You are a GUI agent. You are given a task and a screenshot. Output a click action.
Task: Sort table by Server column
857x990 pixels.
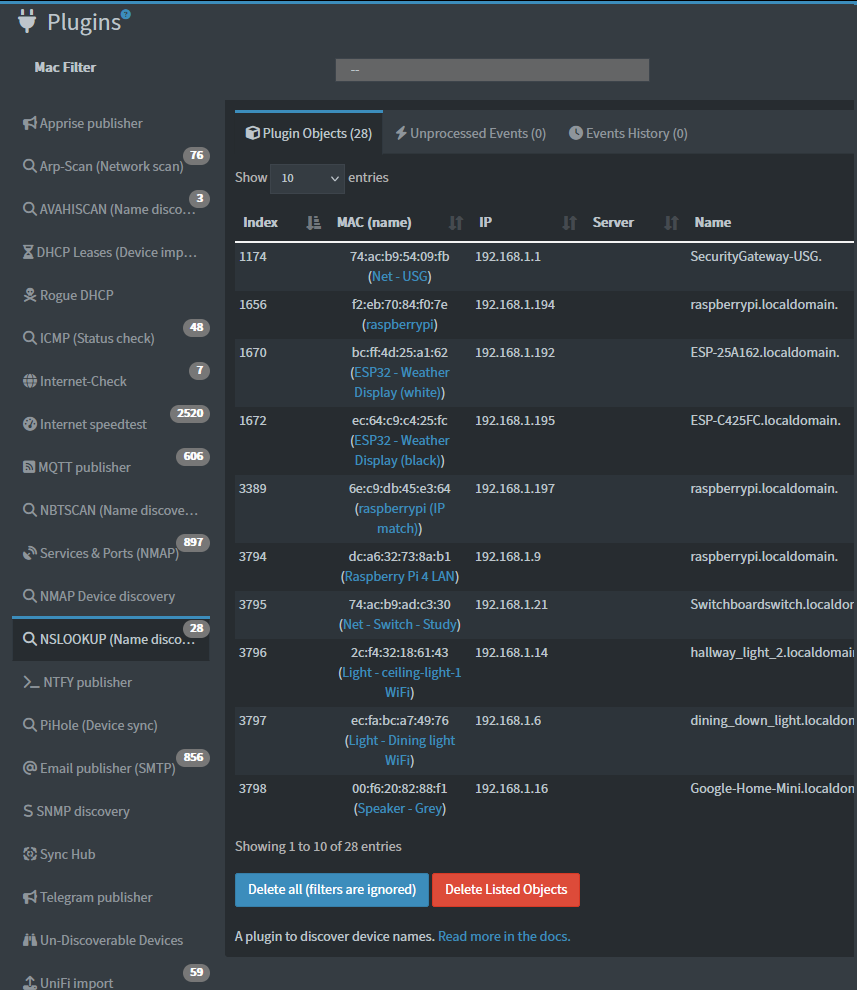(635, 222)
